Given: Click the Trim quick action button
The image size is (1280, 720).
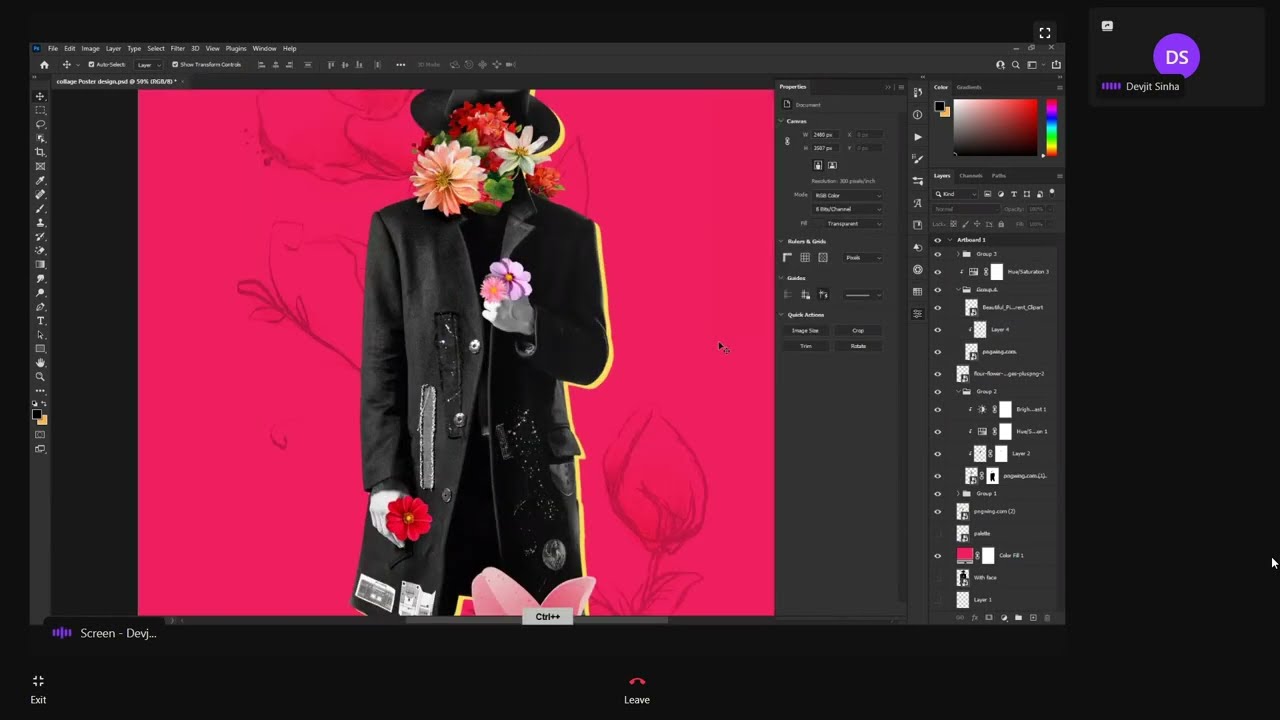Looking at the screenshot, I should [805, 346].
